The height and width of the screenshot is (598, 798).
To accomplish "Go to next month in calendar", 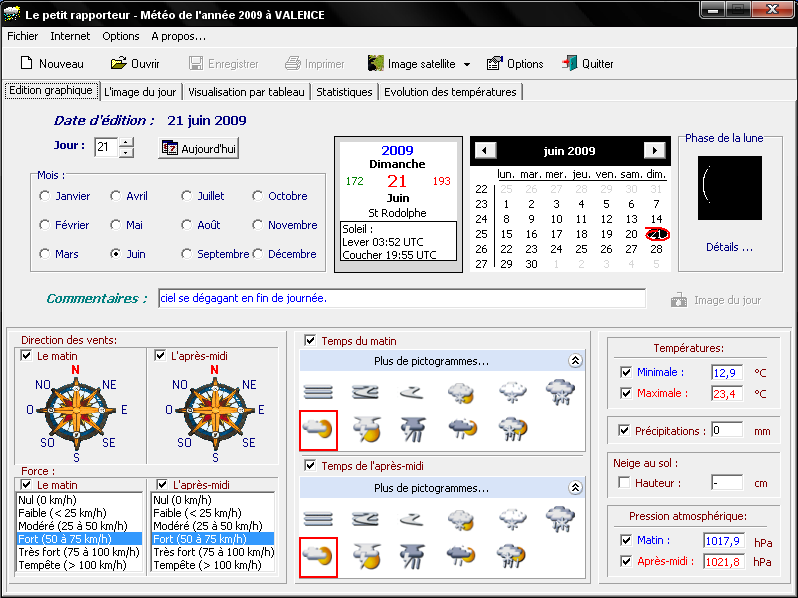I will click(654, 151).
